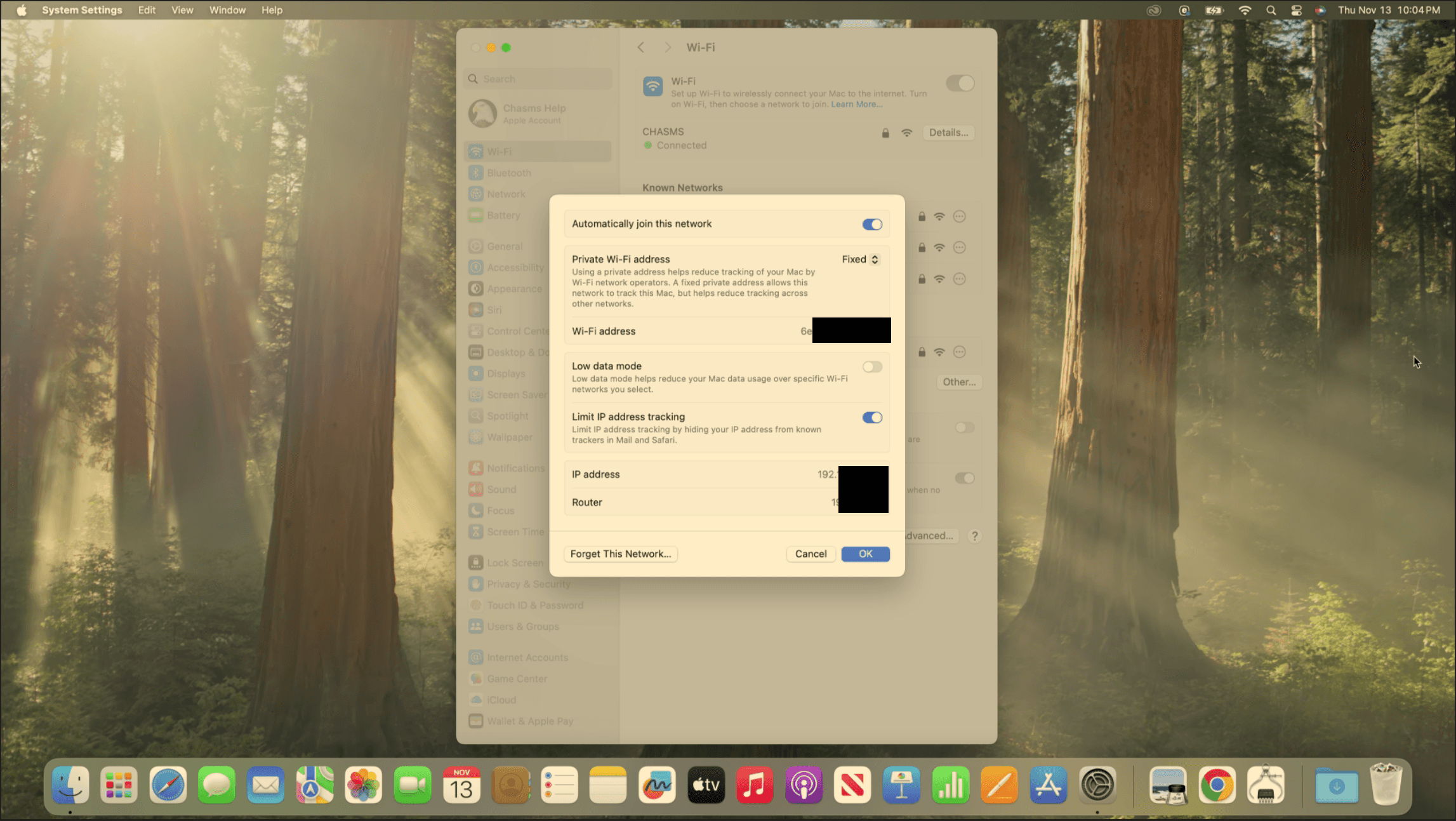Open Control Center from menu bar
This screenshot has width=1456, height=821.
1296,10
